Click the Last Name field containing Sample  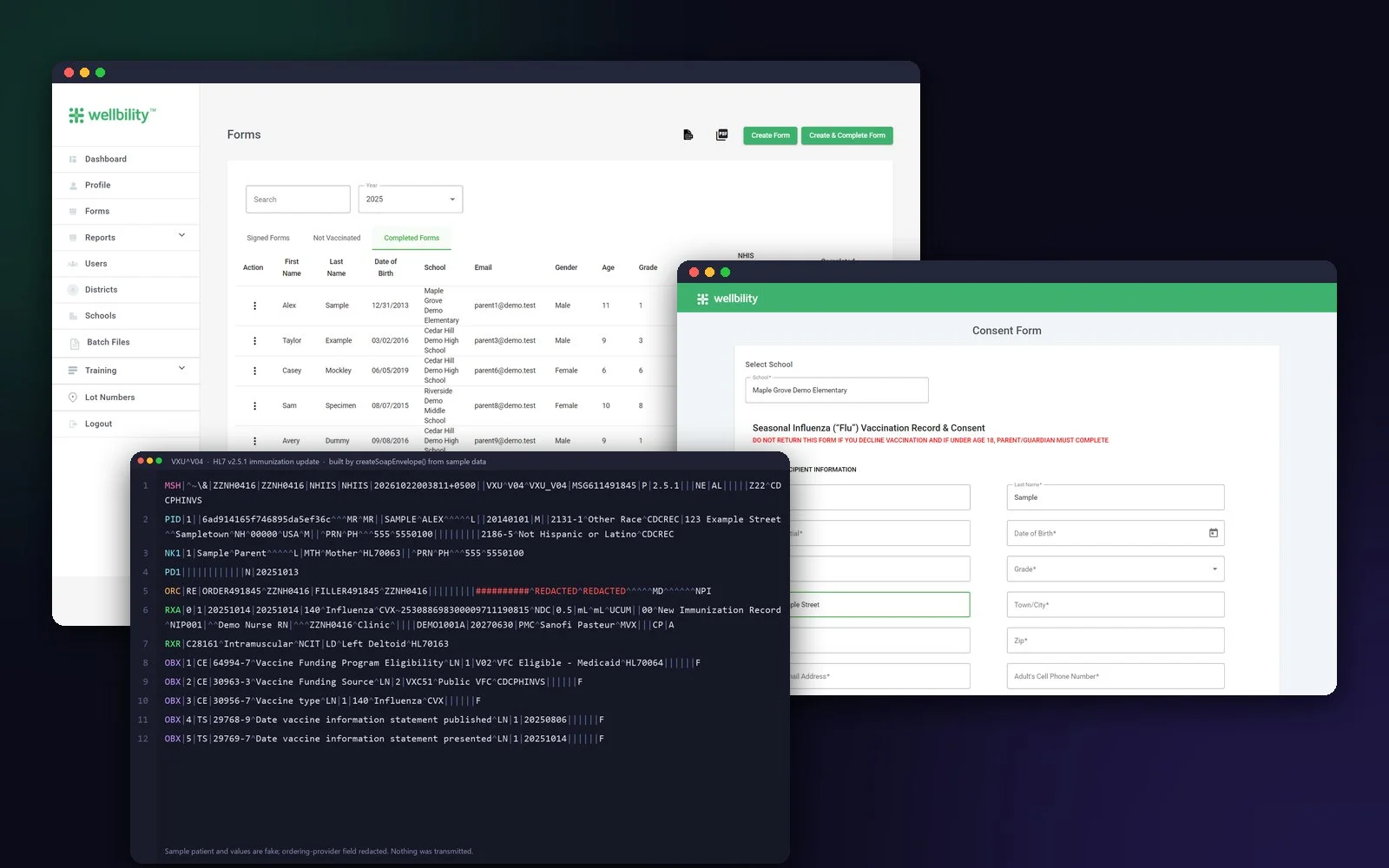1116,497
